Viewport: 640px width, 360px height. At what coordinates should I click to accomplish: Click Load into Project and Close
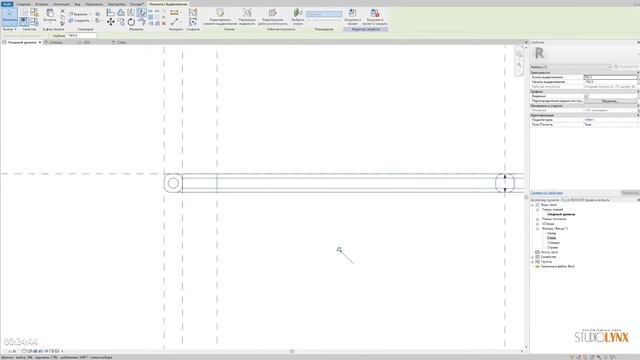(x=375, y=17)
